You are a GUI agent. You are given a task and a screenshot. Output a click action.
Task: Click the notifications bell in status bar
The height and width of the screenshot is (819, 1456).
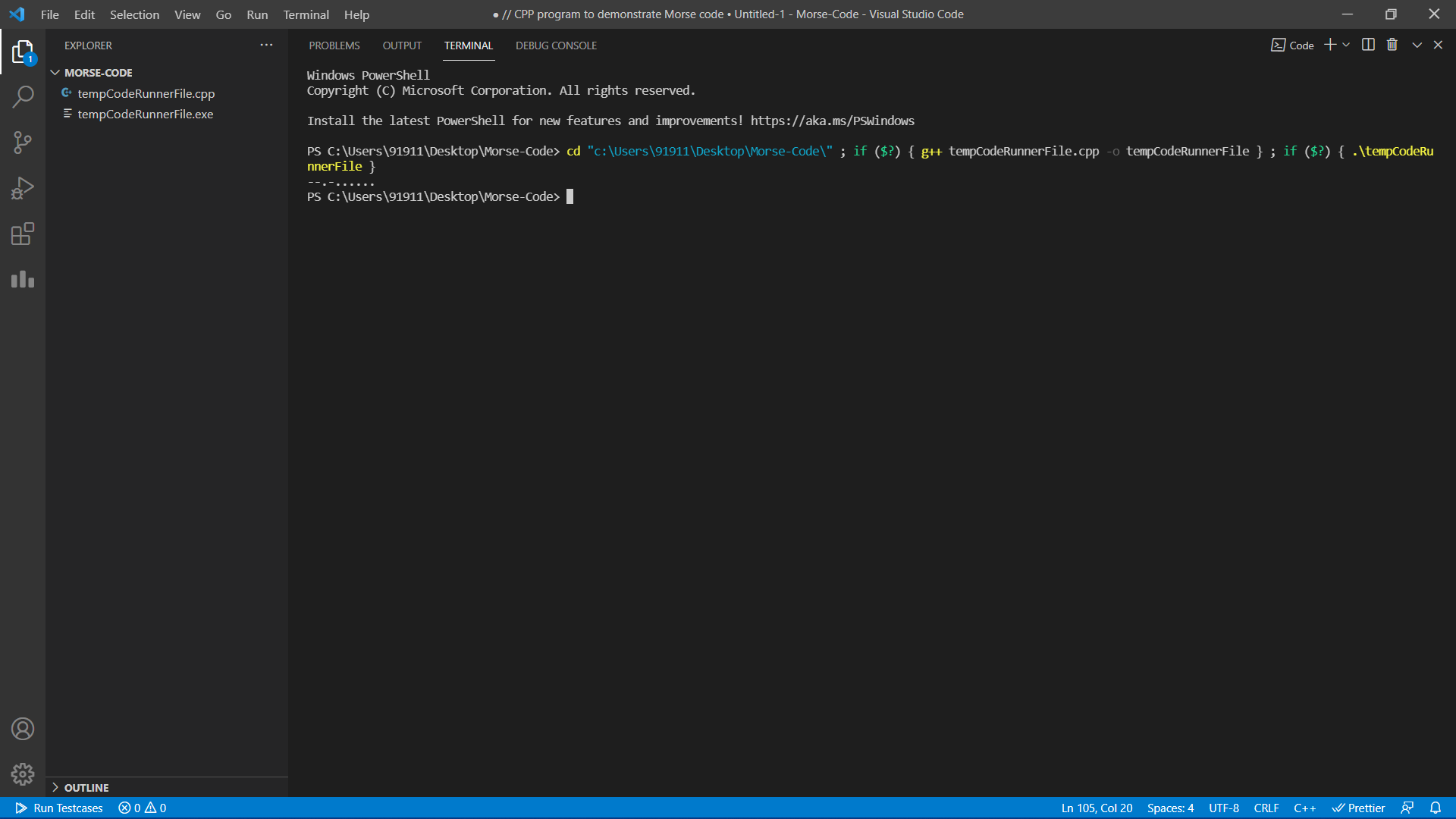click(1436, 808)
